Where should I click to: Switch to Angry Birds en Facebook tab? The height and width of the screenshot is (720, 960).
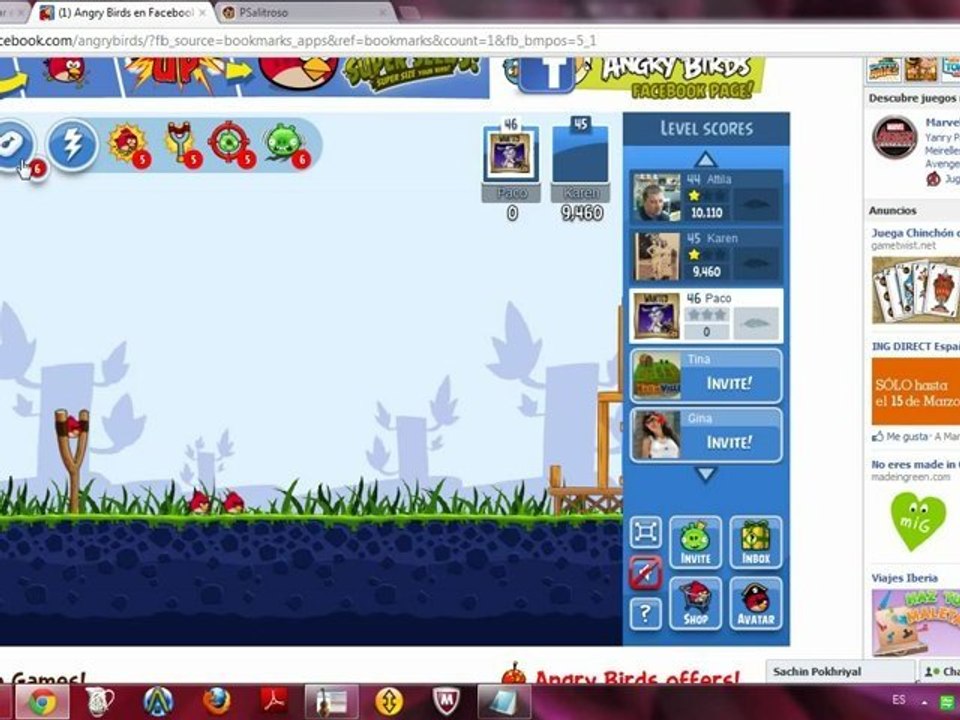tap(124, 12)
